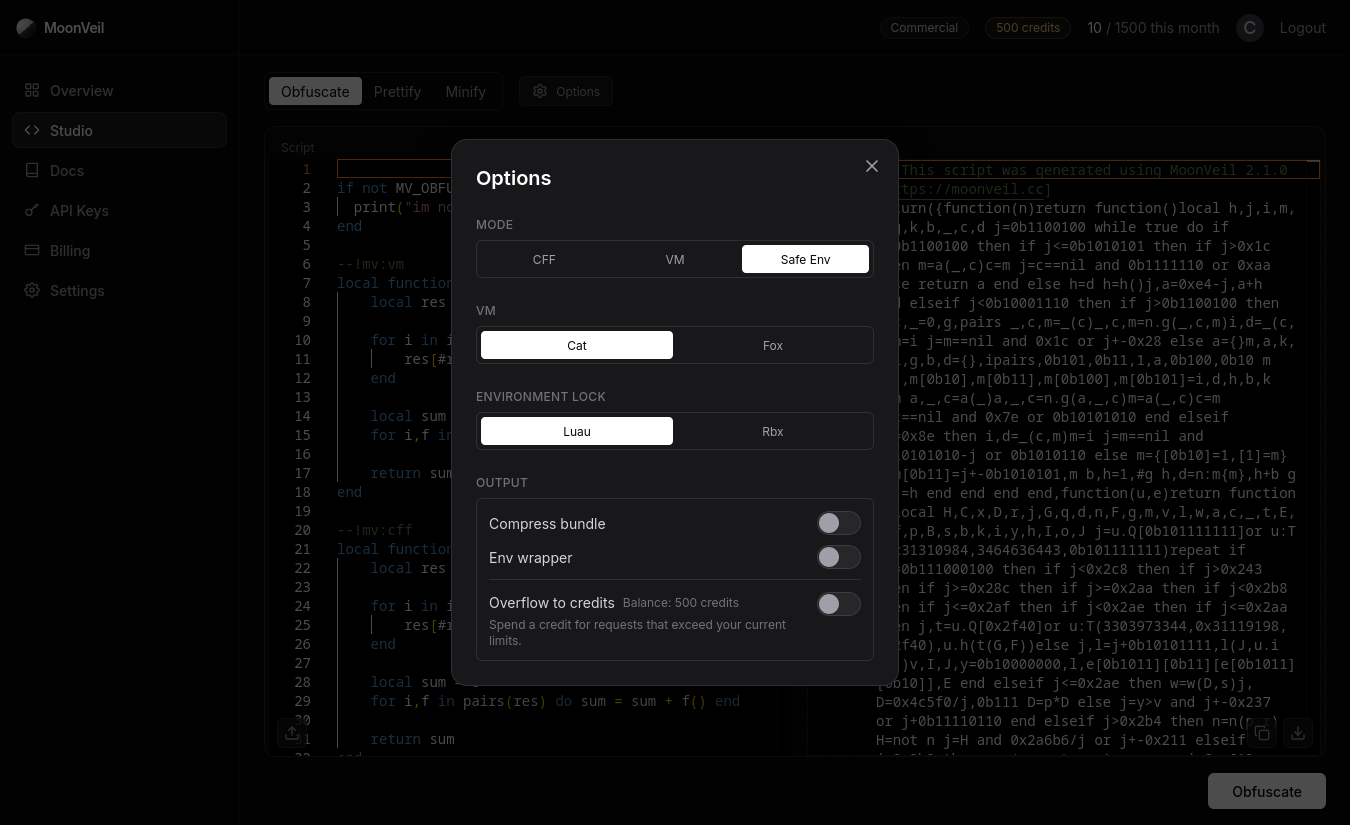
Task: Close the Options dialog with X
Action: pos(872,166)
